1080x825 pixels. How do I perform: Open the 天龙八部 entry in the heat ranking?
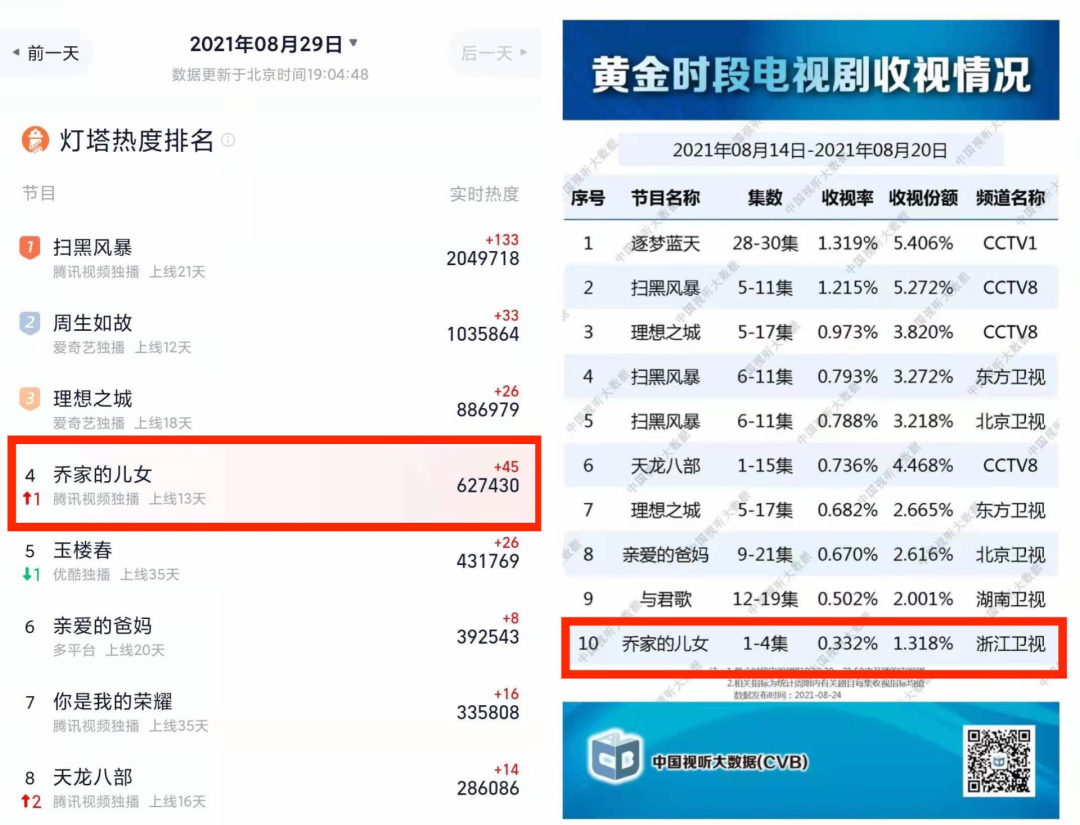coord(270,786)
